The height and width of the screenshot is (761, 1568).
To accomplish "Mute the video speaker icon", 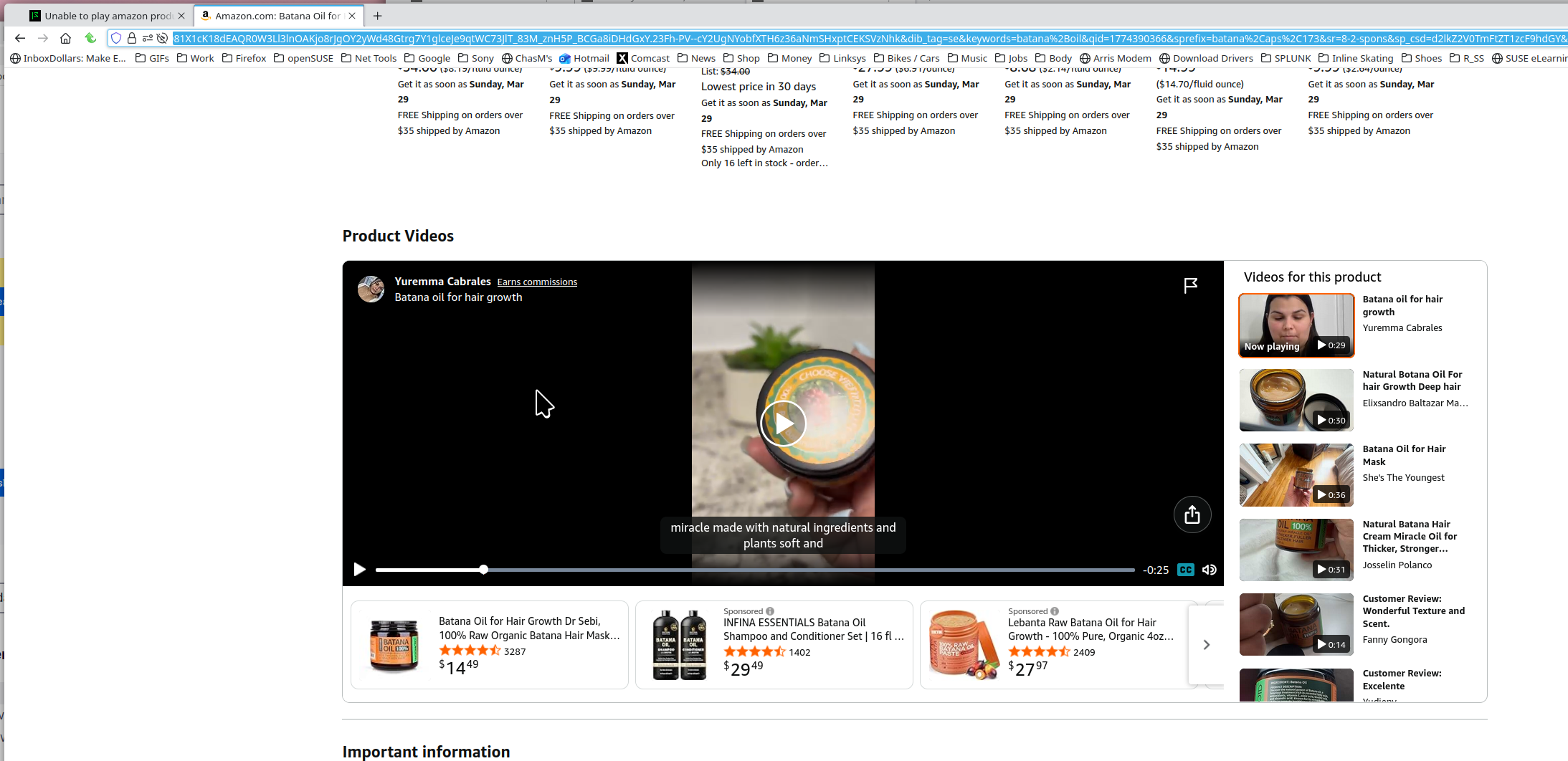I will (1210, 570).
